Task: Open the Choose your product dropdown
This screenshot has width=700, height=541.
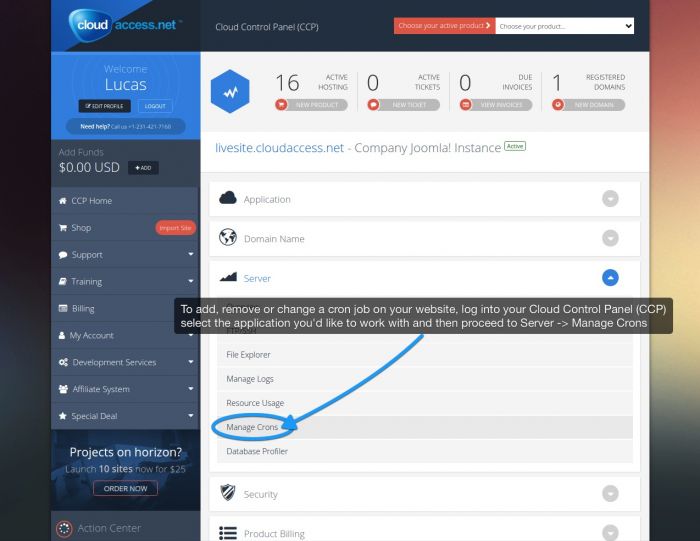Action: coord(564,26)
